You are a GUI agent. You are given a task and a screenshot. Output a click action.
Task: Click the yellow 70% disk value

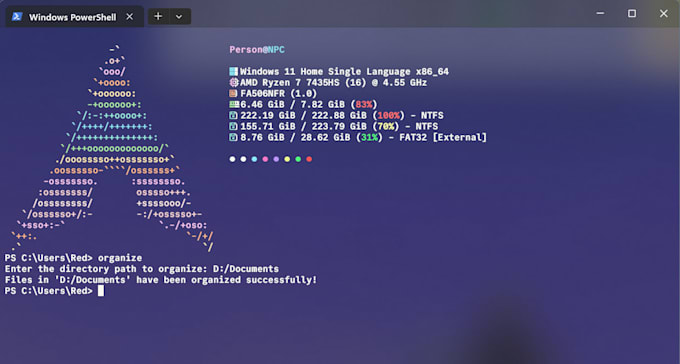point(386,126)
